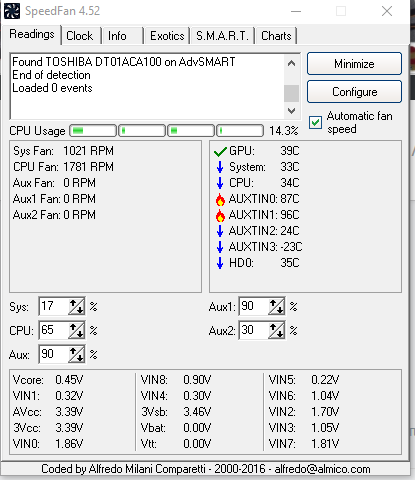Click the green checkmark beside GPU temperature

tap(220, 151)
